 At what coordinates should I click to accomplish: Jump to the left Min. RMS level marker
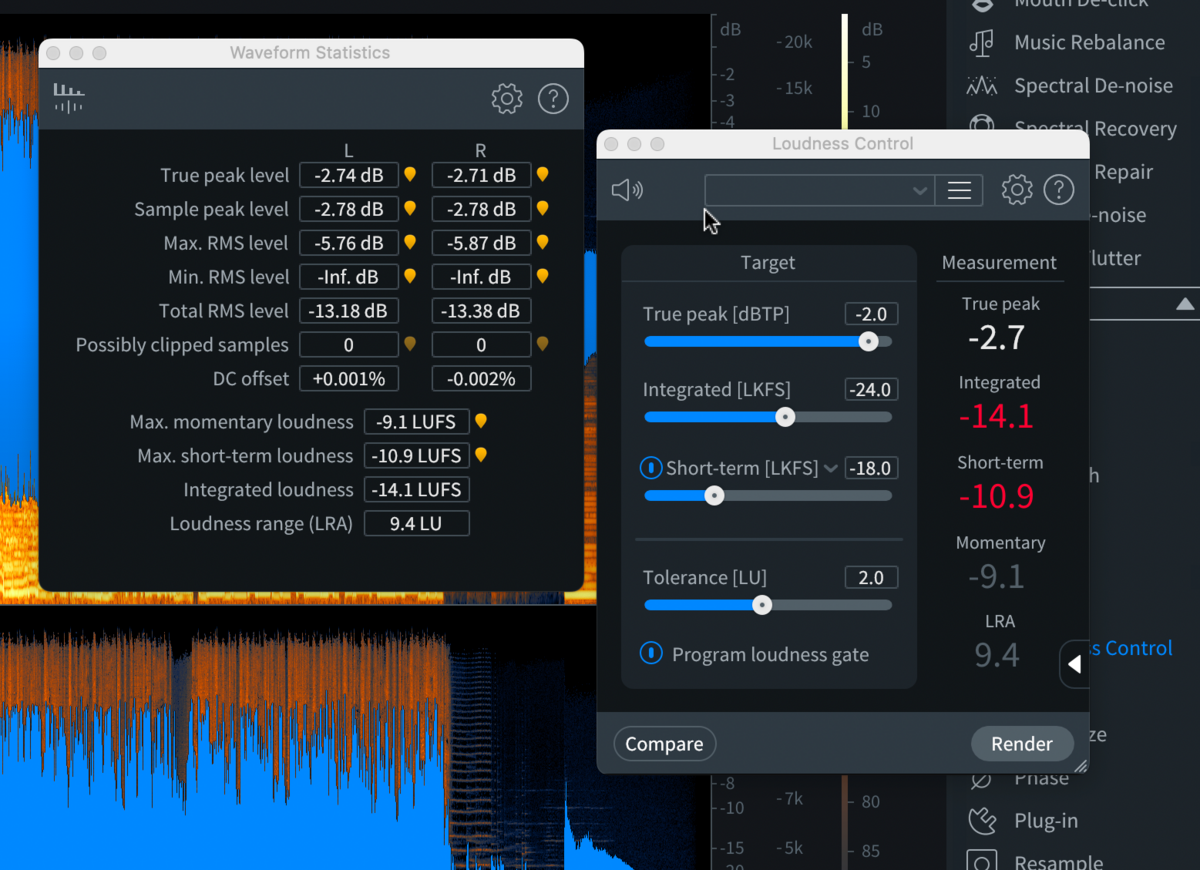coord(409,276)
